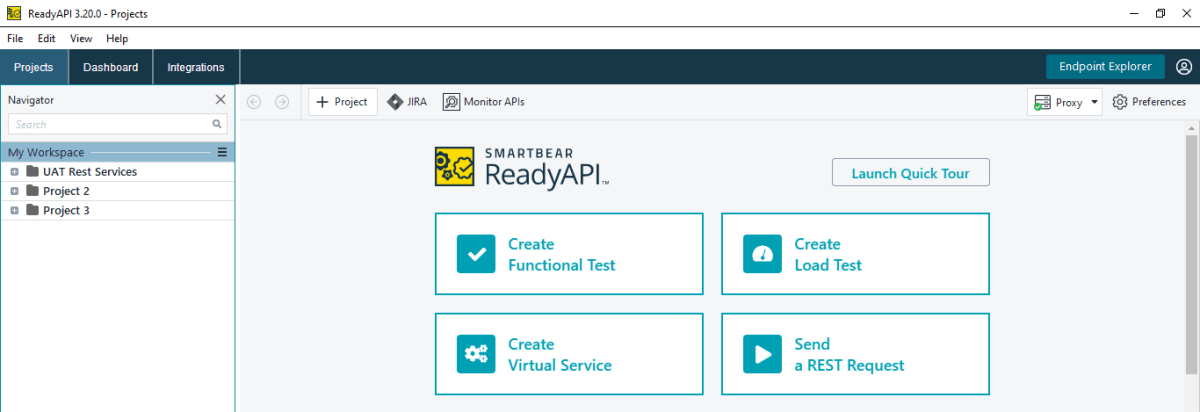This screenshot has width=1200, height=412.
Task: Click the forward navigation arrow icon
Action: coord(282,102)
